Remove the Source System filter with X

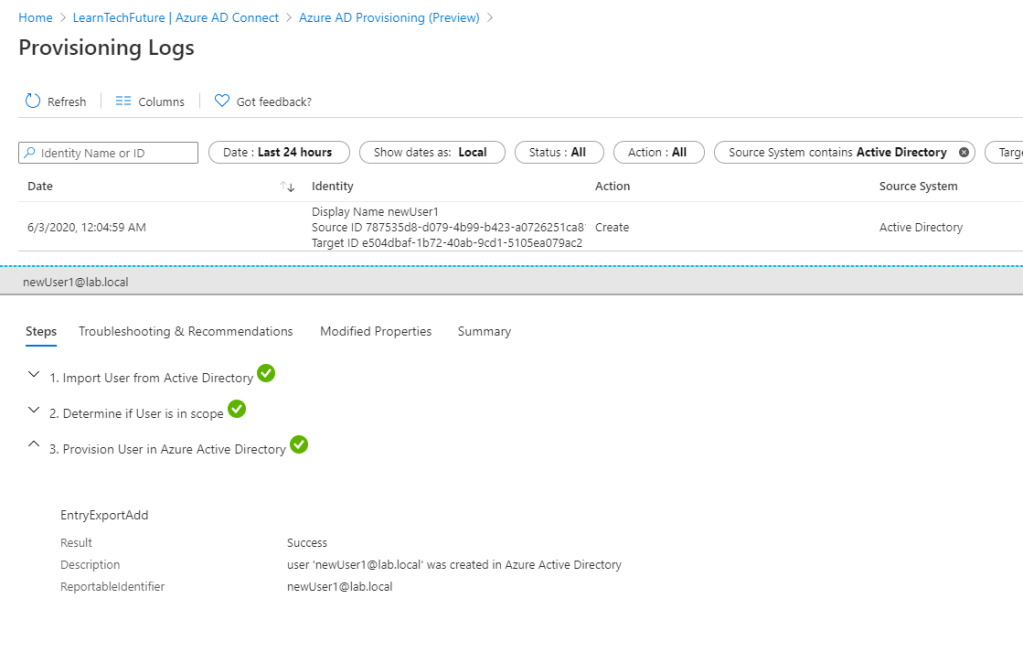[x=964, y=153]
